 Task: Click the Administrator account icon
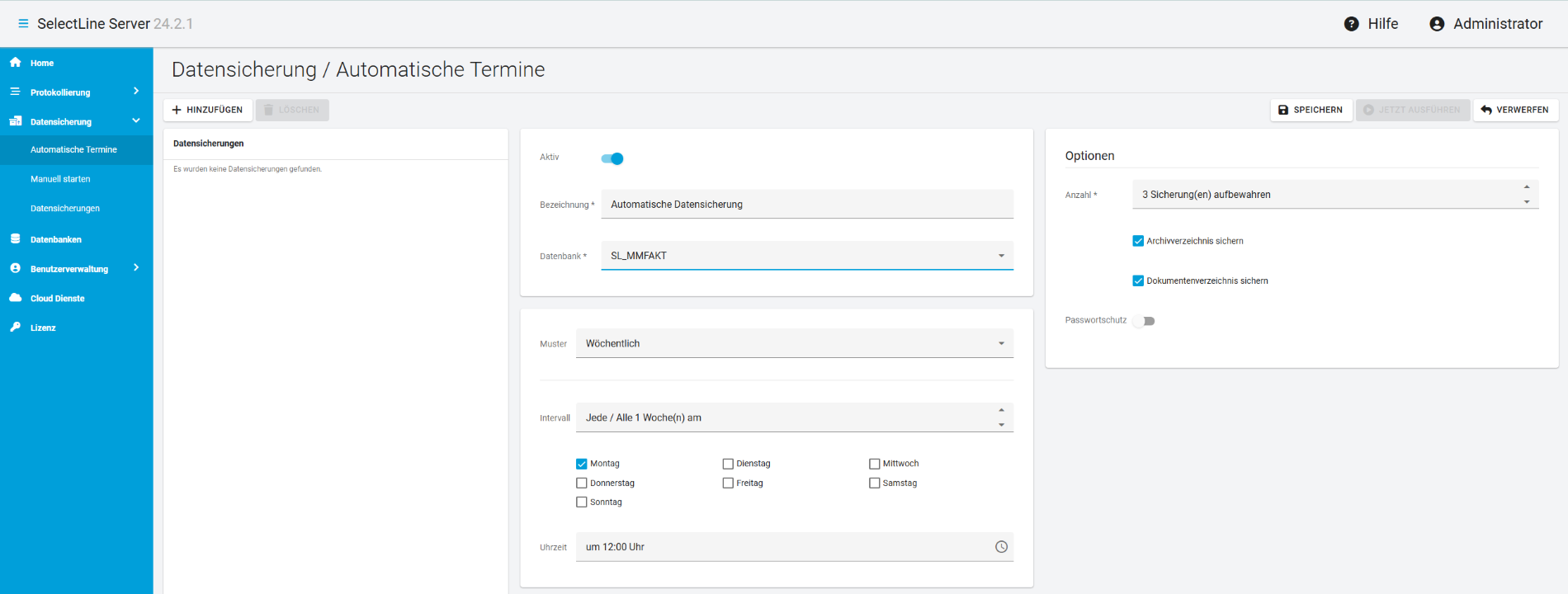pyautogui.click(x=1437, y=24)
